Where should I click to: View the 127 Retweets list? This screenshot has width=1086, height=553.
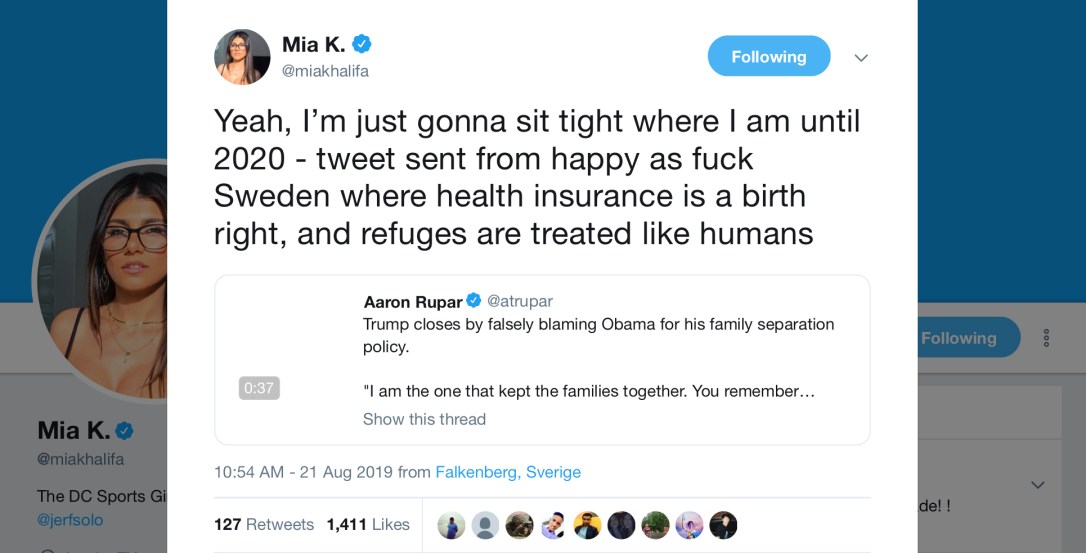tap(264, 525)
